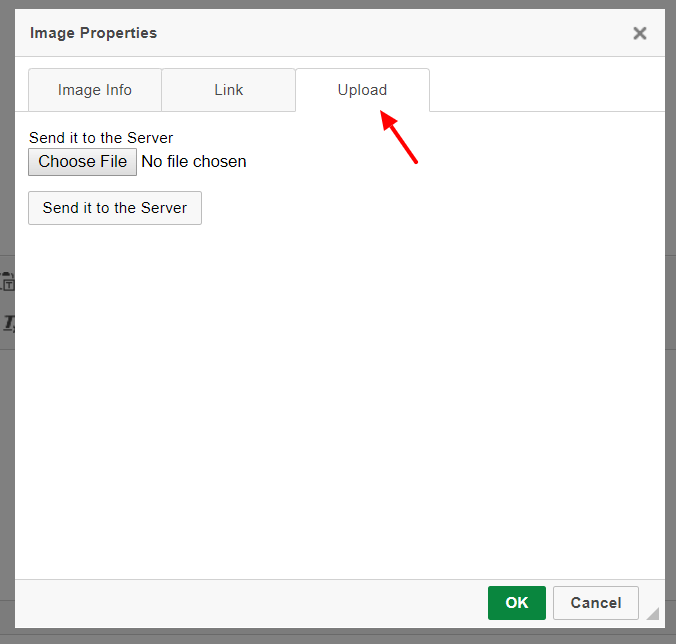This screenshot has height=644, width=676.
Task: Click the 'Send it to the Server' label text
Action: tap(101, 138)
